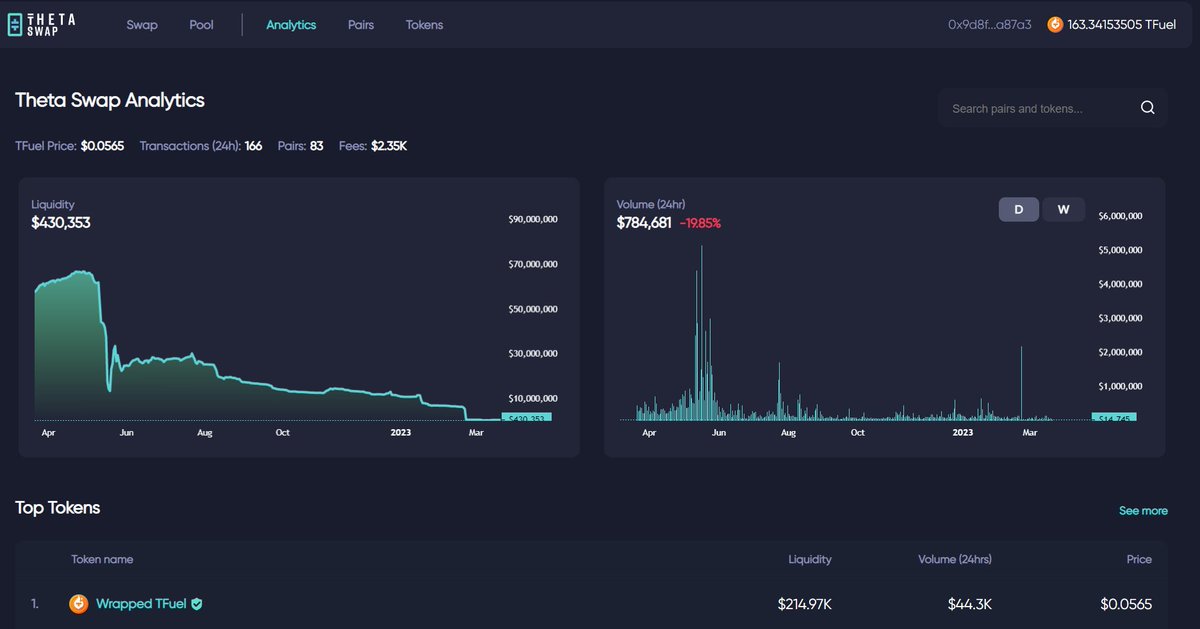Viewport: 1200px width, 629px height.
Task: Click the Top Tokens heading
Action: pos(58,508)
